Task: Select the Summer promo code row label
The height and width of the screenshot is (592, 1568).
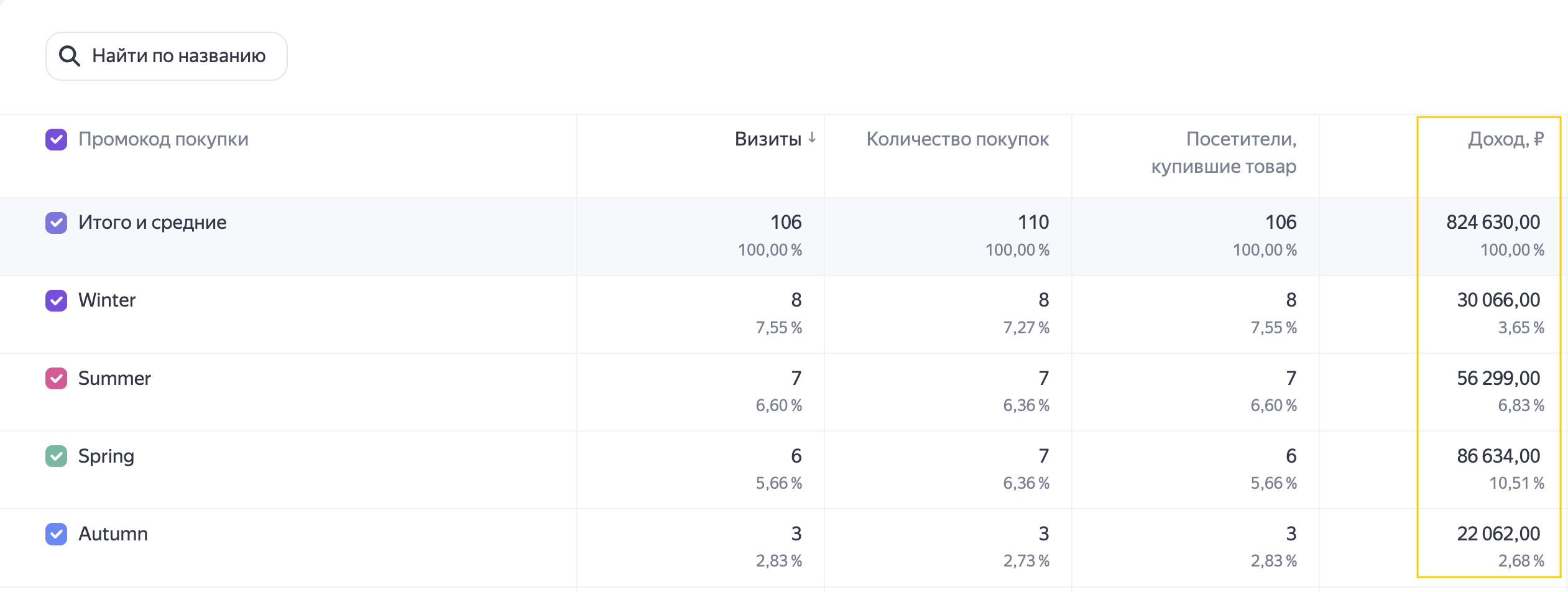Action: click(114, 378)
